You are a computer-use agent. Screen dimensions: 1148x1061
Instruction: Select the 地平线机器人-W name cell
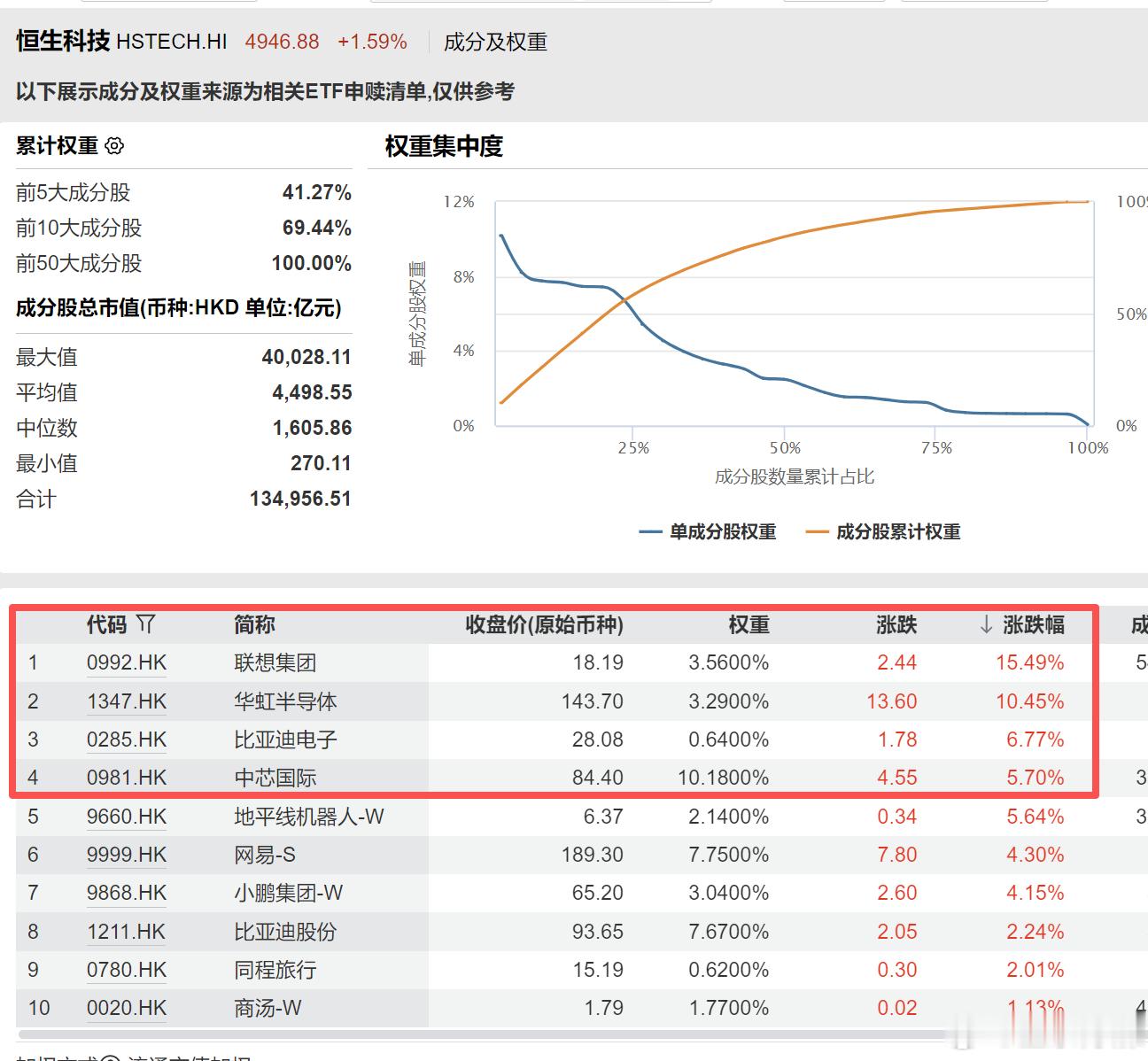[x=309, y=817]
